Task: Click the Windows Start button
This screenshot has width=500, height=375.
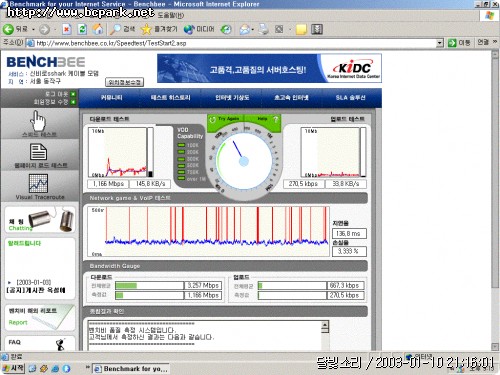Action: click(13, 368)
